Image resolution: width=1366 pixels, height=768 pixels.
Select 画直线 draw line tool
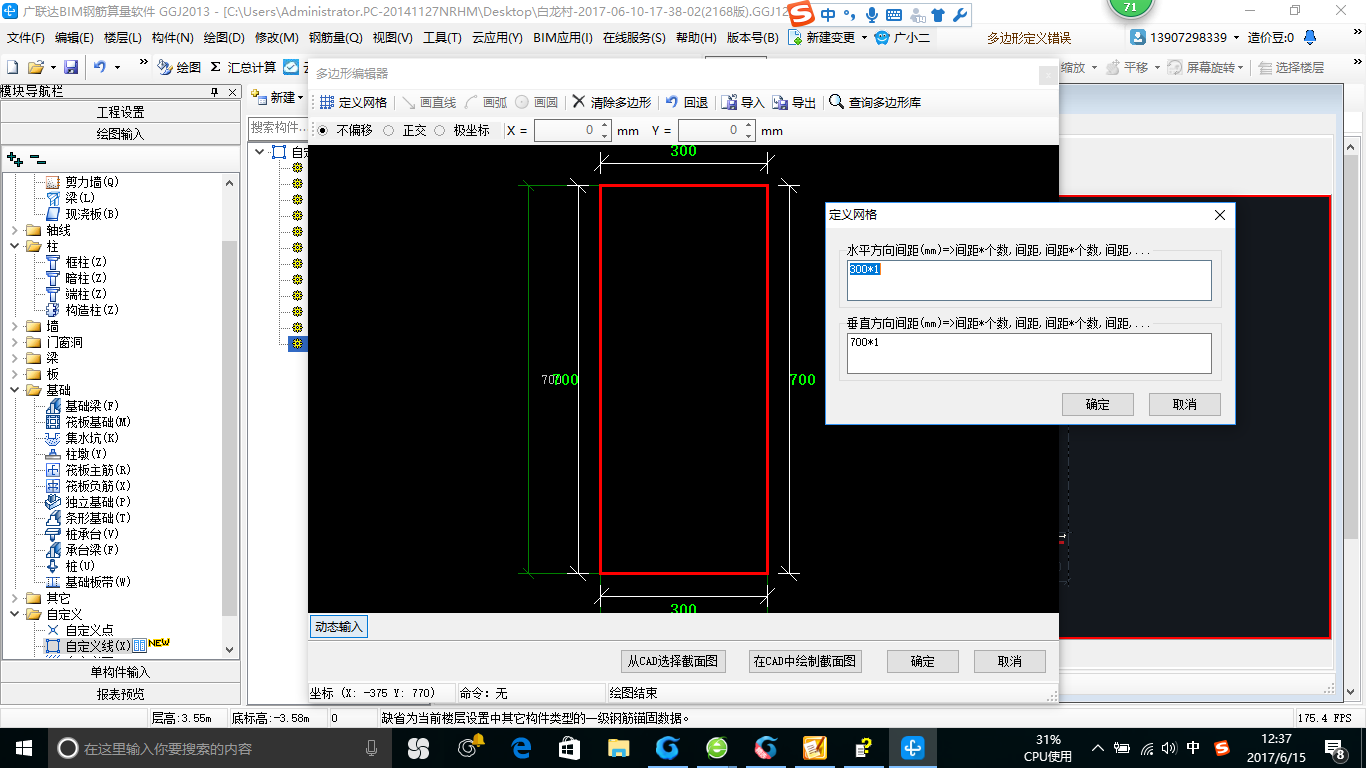[x=429, y=102]
